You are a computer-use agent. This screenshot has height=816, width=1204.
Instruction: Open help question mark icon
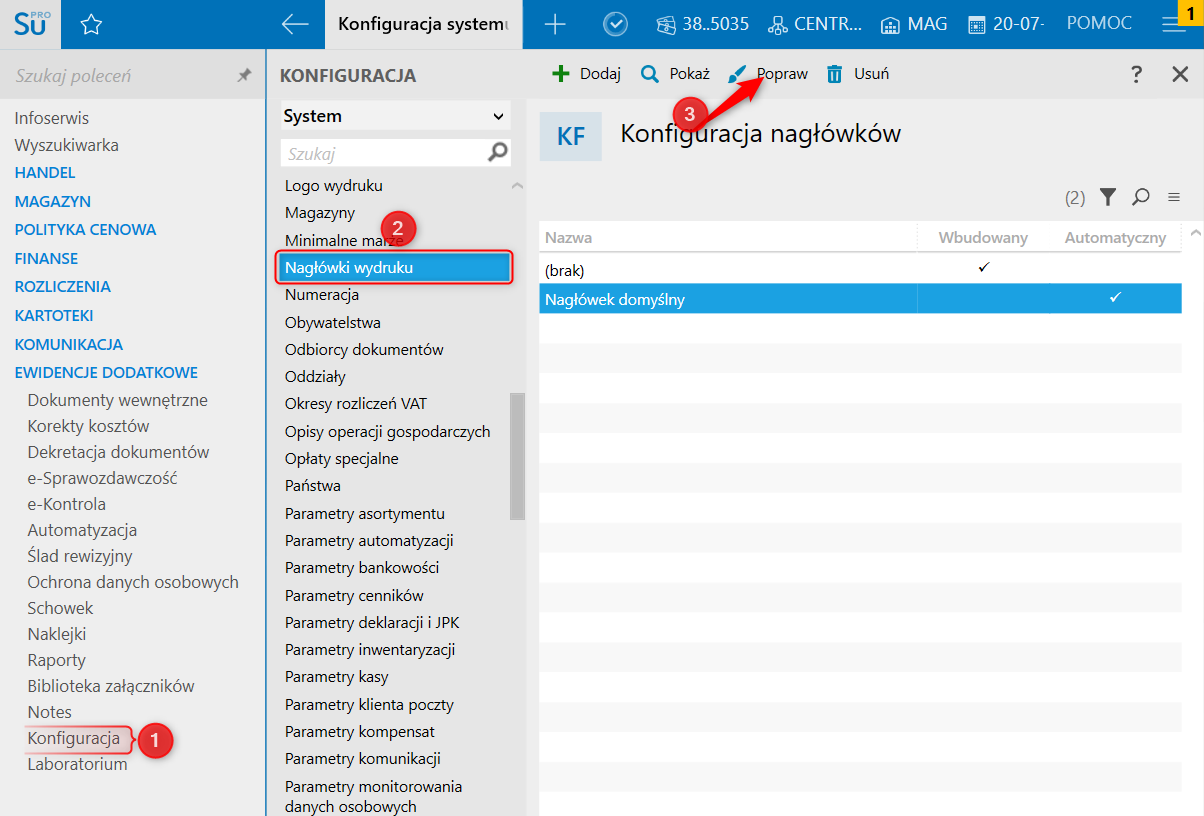pyautogui.click(x=1136, y=74)
